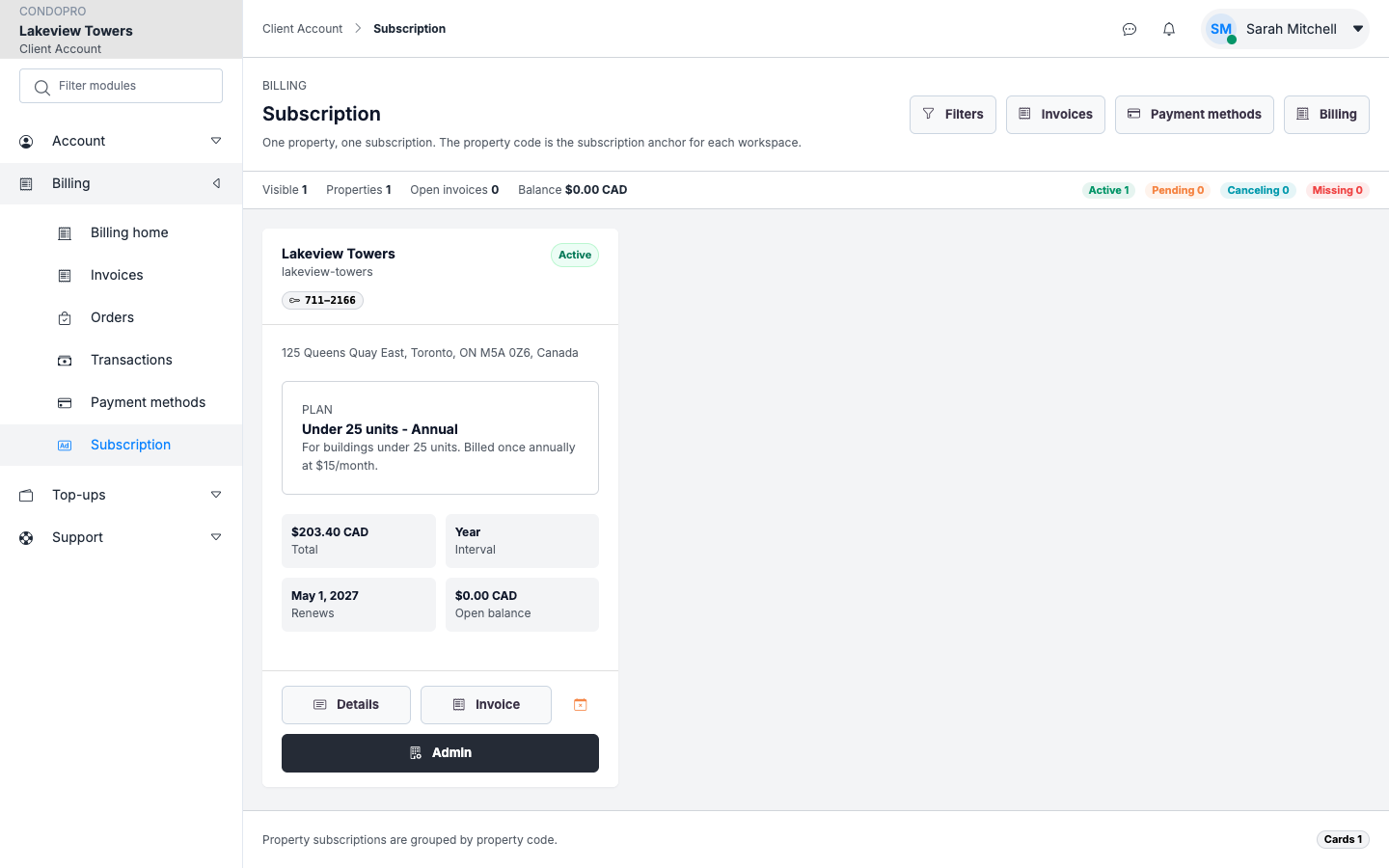Click the property code key badge 711–2166
Image resolution: width=1389 pixels, height=868 pixels.
(x=322, y=300)
